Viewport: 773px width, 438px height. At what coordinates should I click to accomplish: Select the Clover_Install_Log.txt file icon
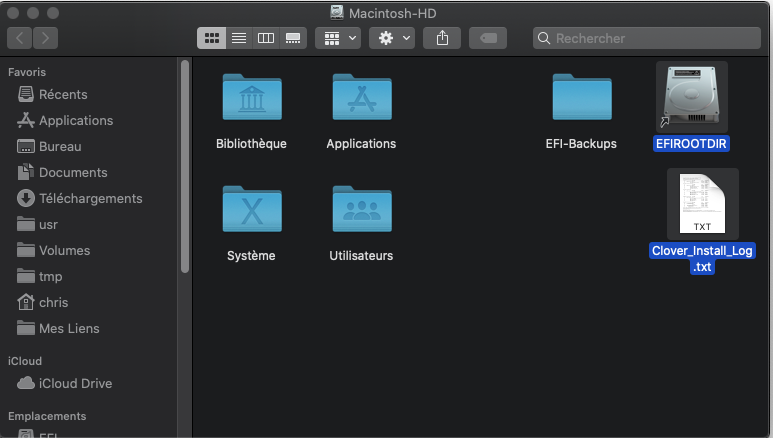703,204
